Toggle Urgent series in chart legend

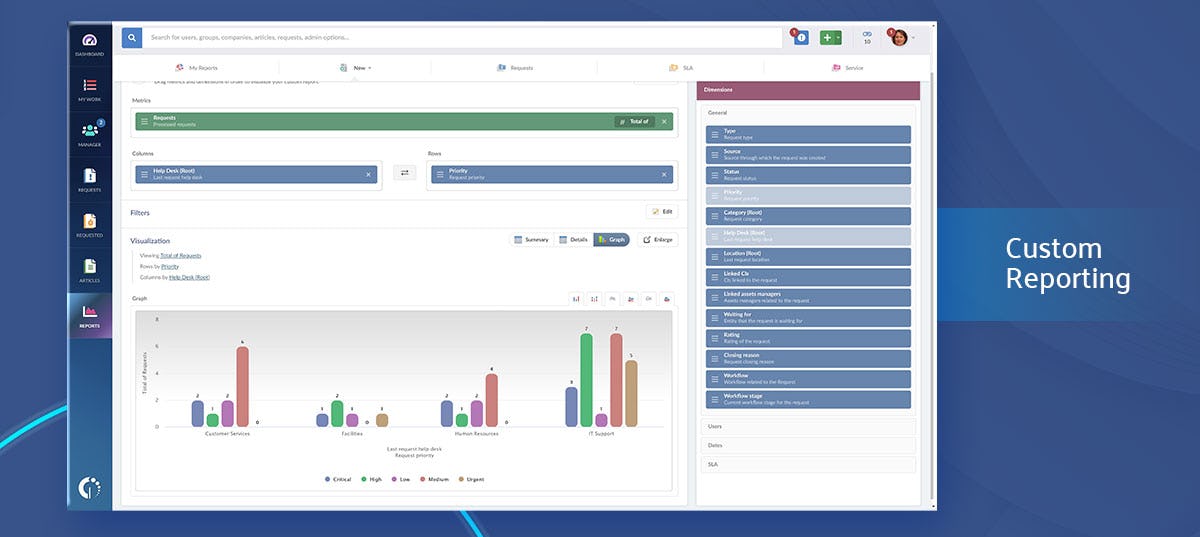(x=472, y=479)
